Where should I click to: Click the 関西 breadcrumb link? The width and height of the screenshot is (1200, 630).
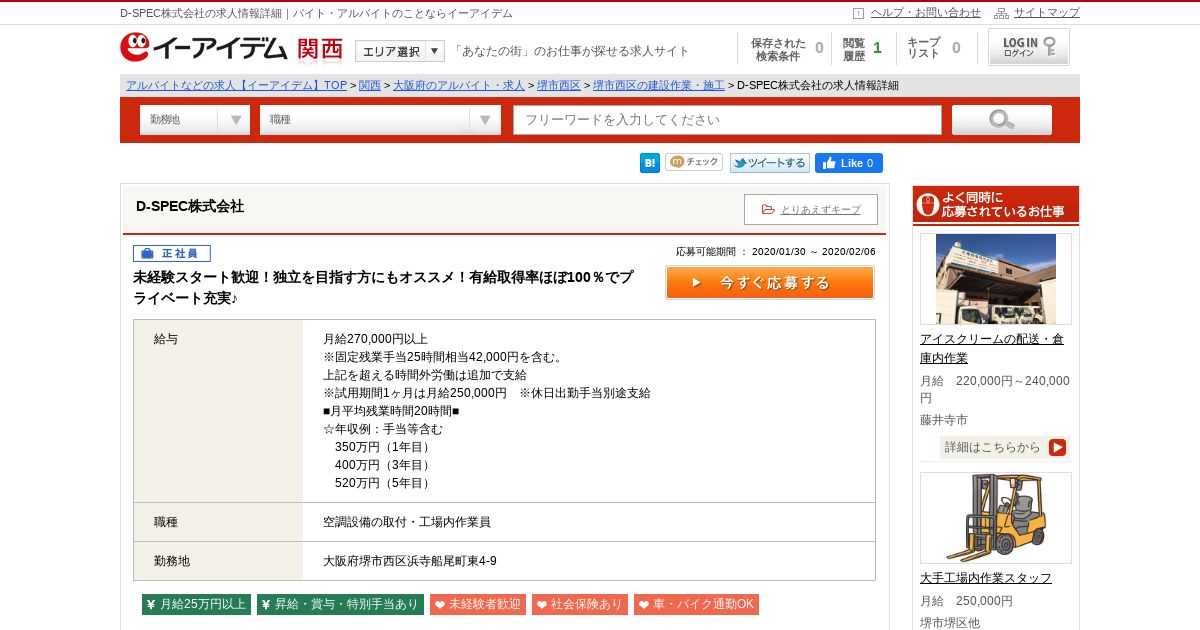370,85
